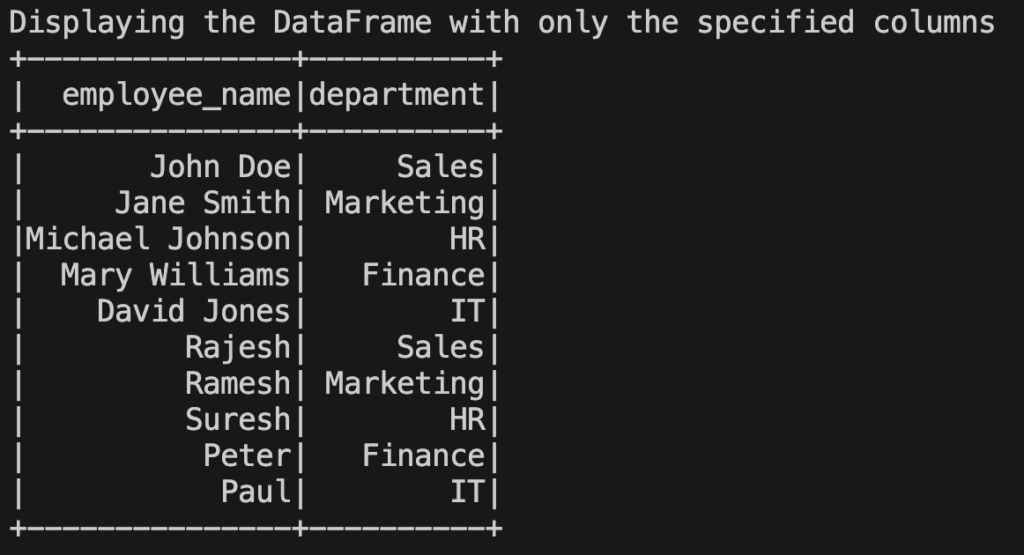This screenshot has height=555, width=1024.
Task: Click the department column header
Action: pyautogui.click(x=396, y=95)
